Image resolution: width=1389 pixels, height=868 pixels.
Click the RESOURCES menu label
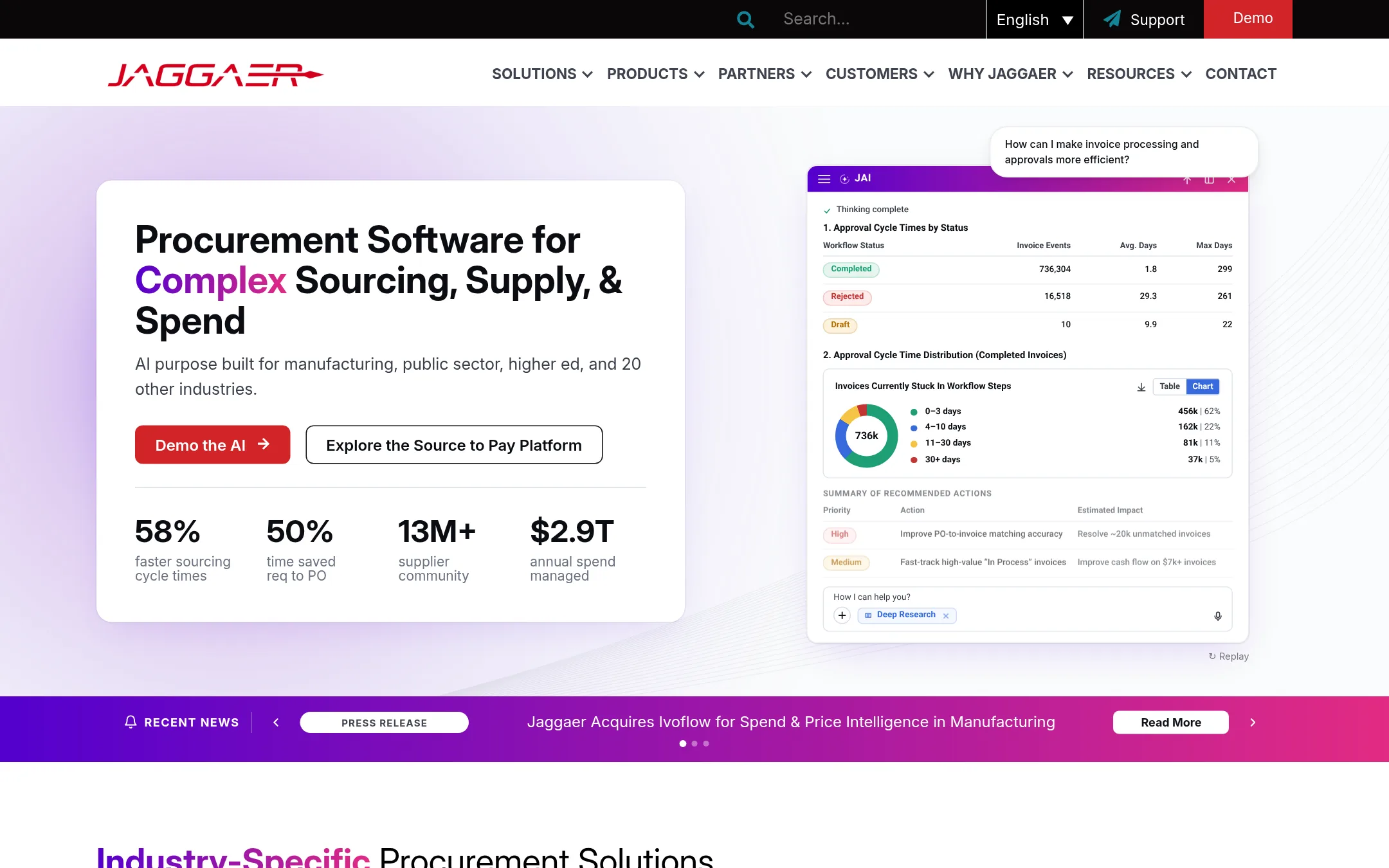(1130, 74)
